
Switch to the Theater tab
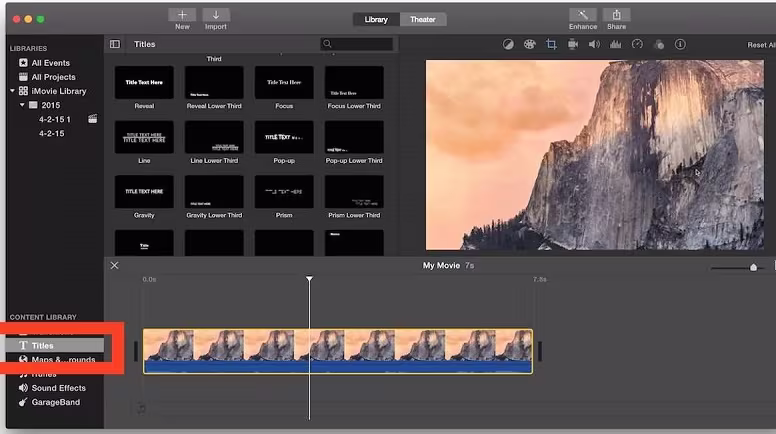(x=423, y=19)
